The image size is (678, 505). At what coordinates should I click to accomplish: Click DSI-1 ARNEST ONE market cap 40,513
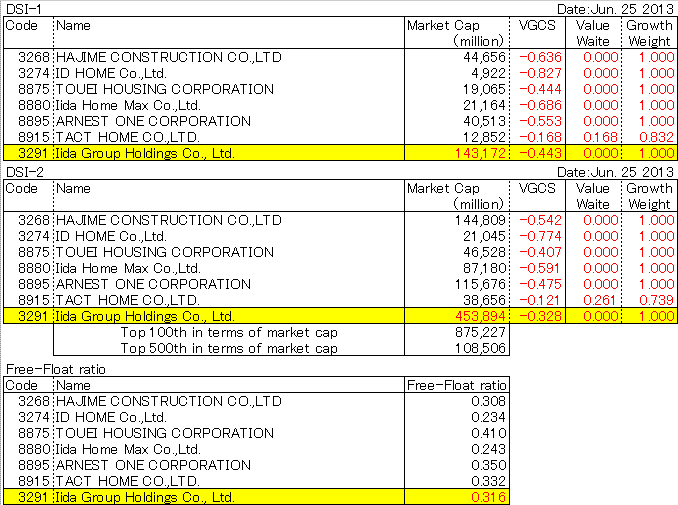pos(484,121)
